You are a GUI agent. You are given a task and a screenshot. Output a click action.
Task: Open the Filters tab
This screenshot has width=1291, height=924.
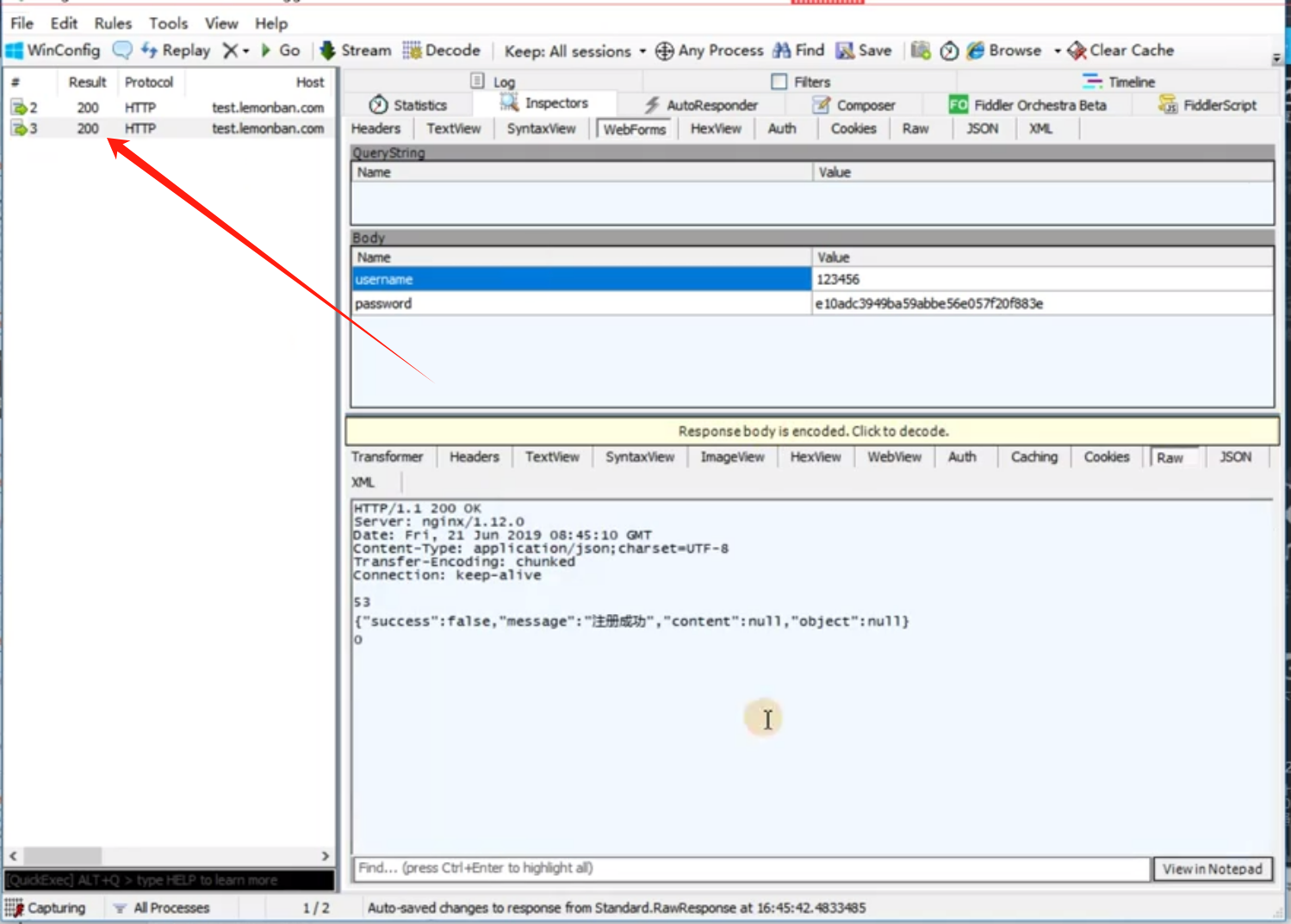tap(801, 82)
